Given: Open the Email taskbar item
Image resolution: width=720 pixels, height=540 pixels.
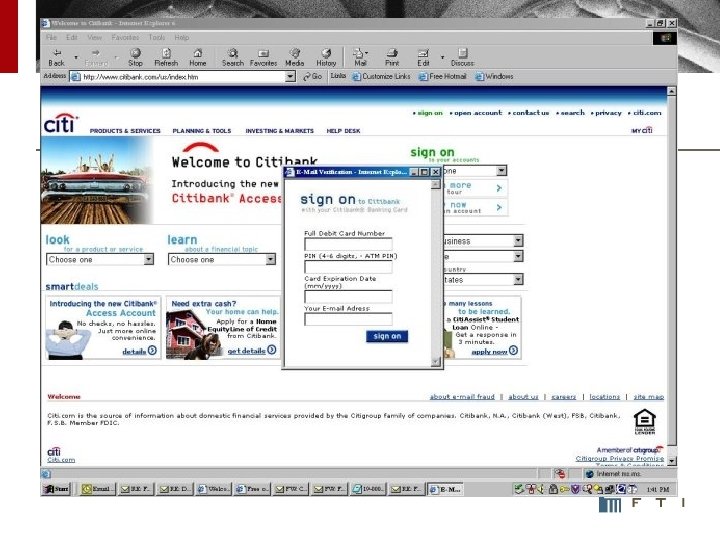Looking at the screenshot, I should click(98, 489).
